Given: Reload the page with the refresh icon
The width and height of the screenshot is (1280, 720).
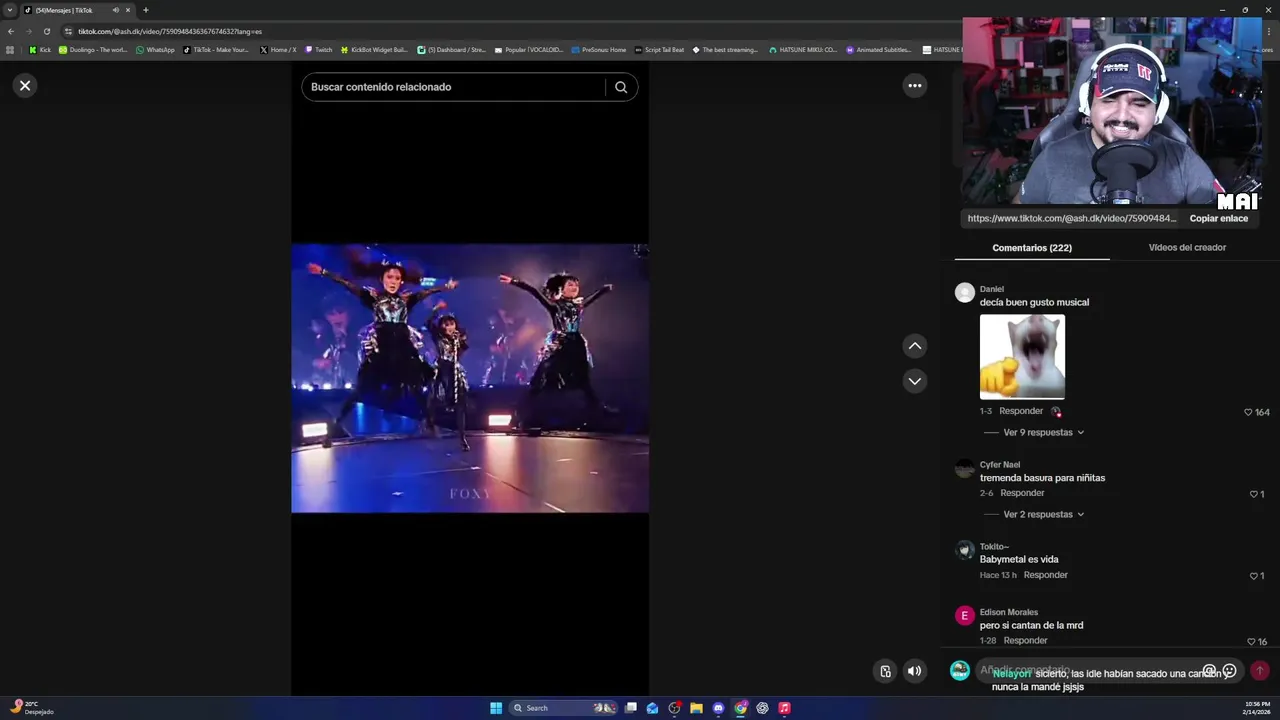Looking at the screenshot, I should [x=46, y=31].
